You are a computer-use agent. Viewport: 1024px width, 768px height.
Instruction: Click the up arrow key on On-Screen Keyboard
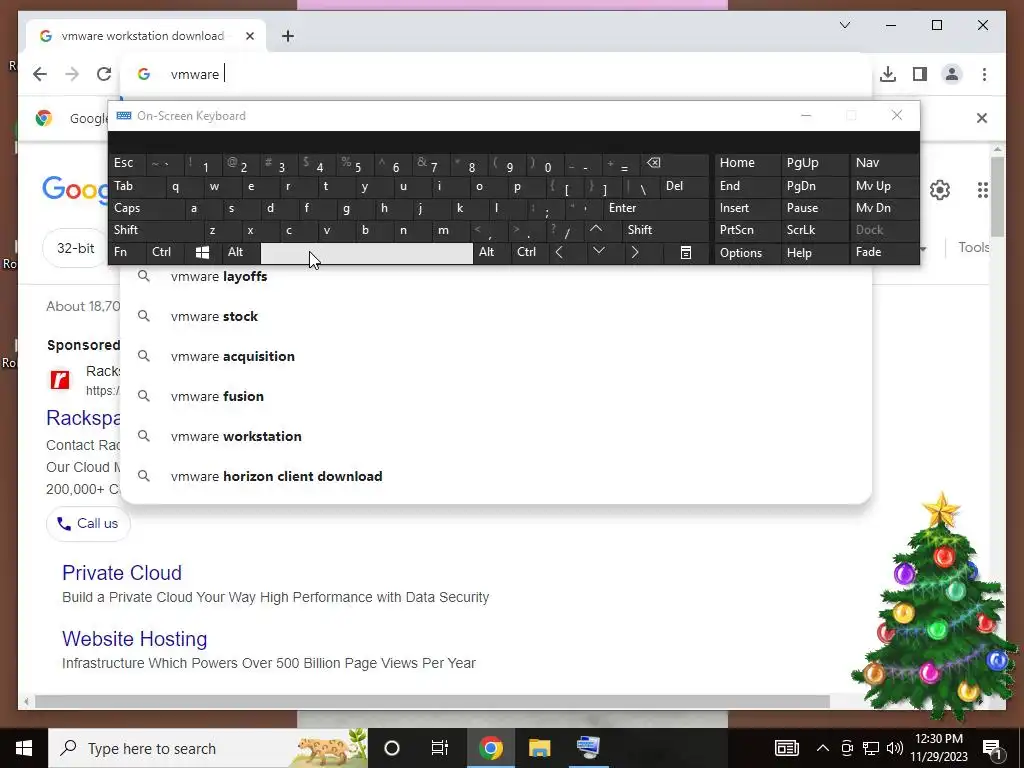[x=596, y=229]
